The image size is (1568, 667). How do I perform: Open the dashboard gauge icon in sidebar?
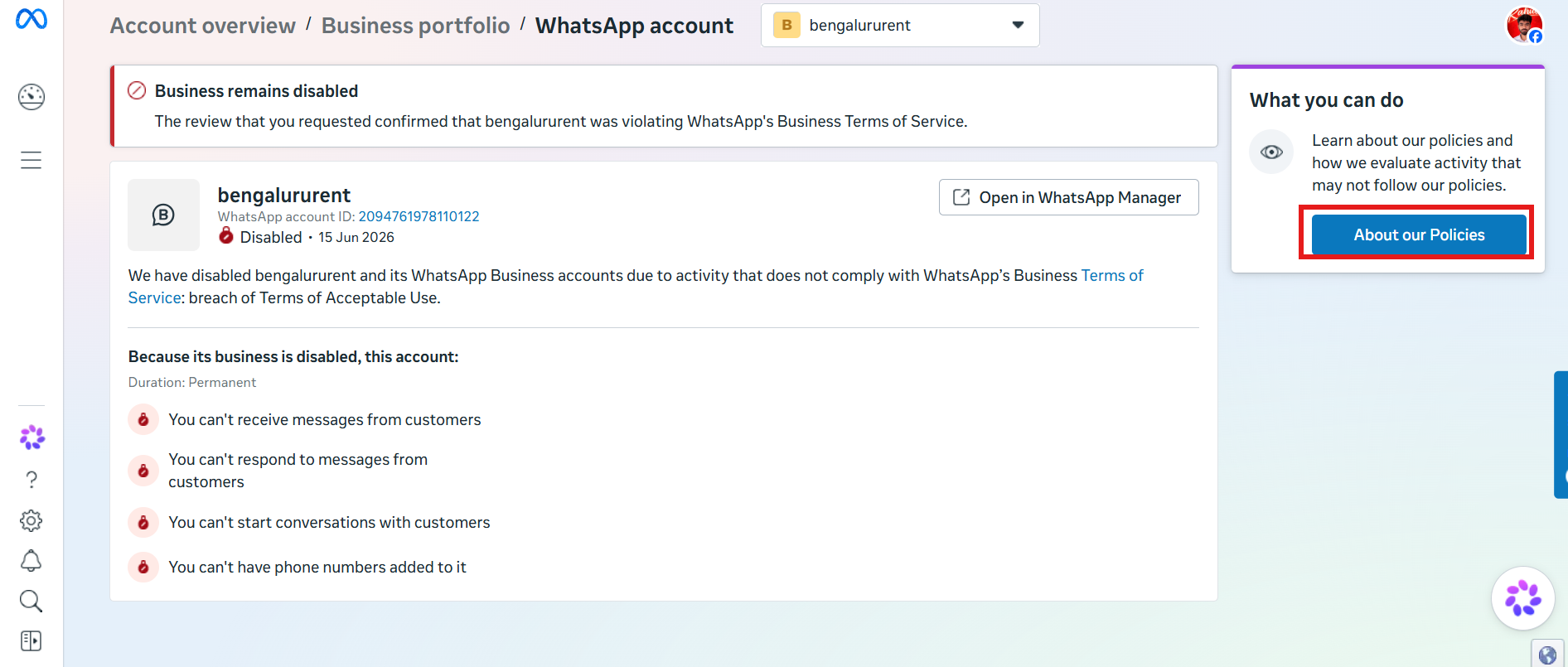pos(31,97)
